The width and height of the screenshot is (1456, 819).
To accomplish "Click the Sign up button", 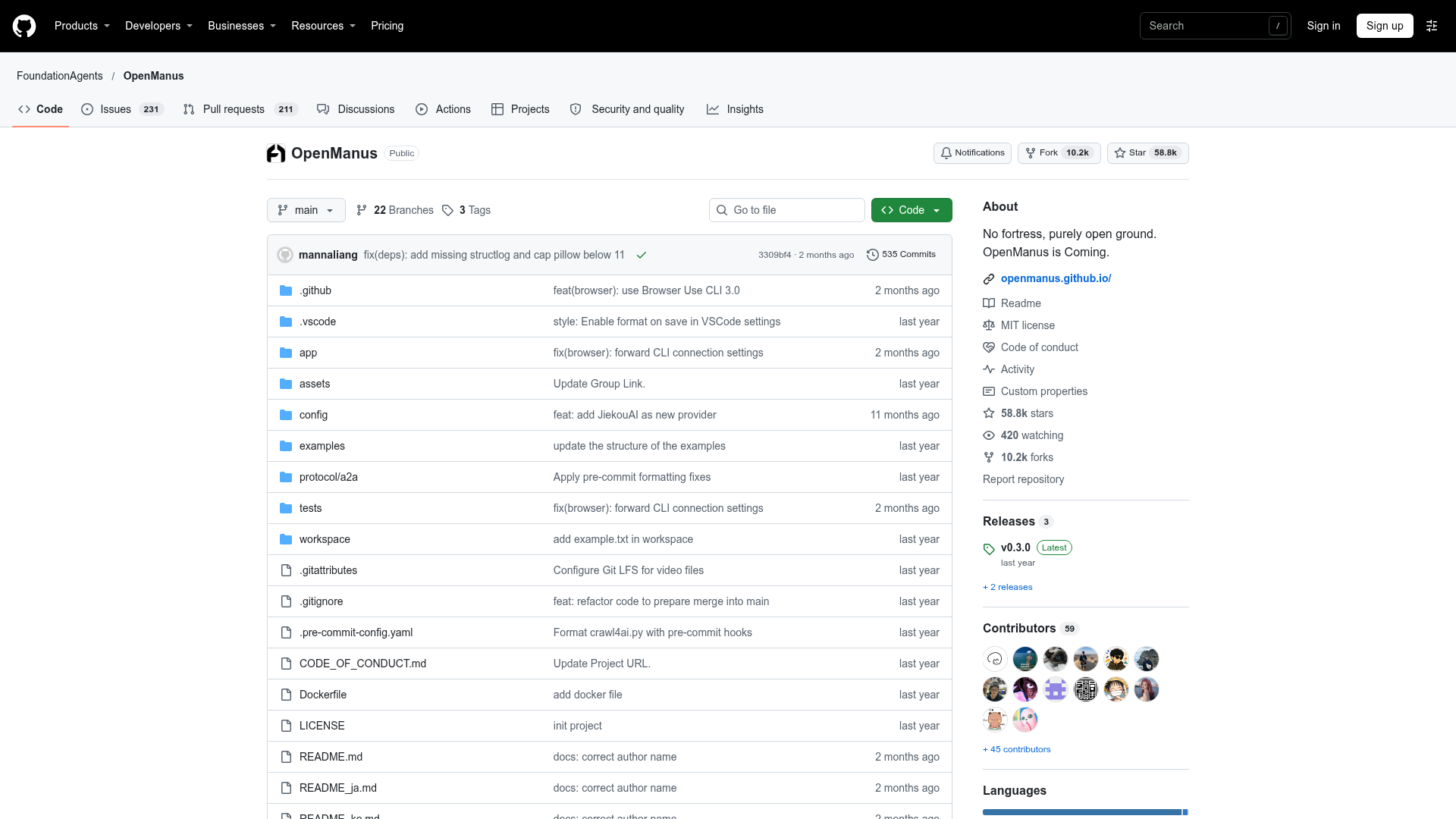I will 1385,26.
